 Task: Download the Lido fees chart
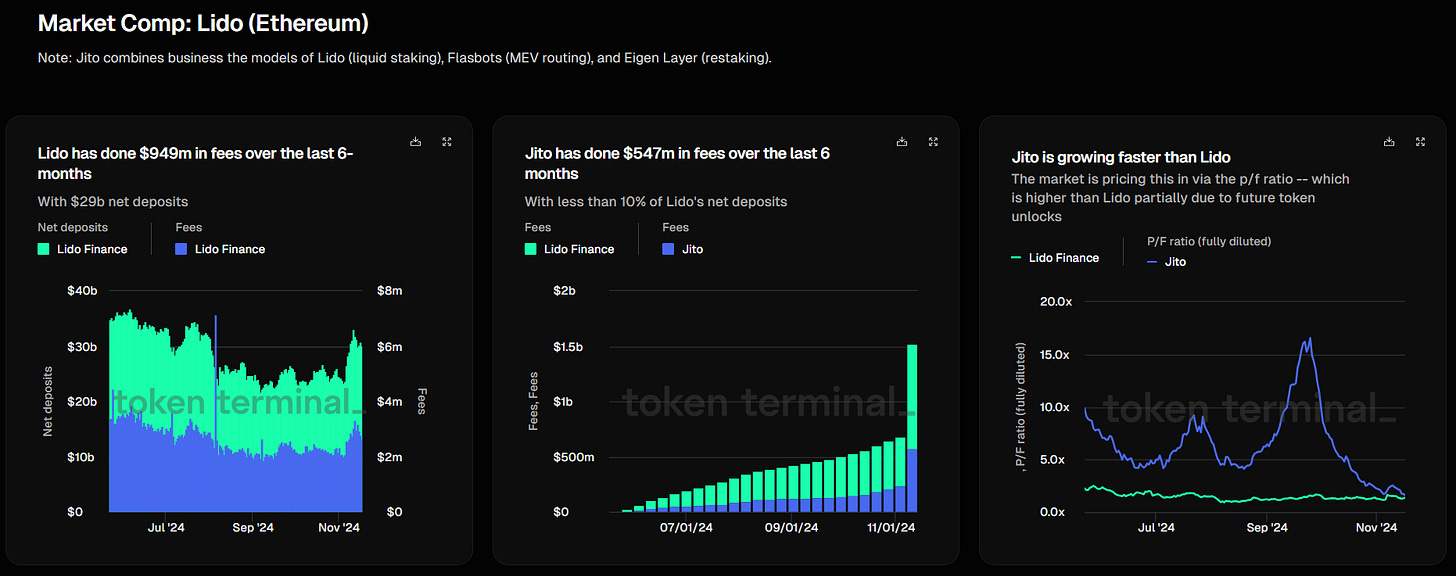click(x=416, y=142)
